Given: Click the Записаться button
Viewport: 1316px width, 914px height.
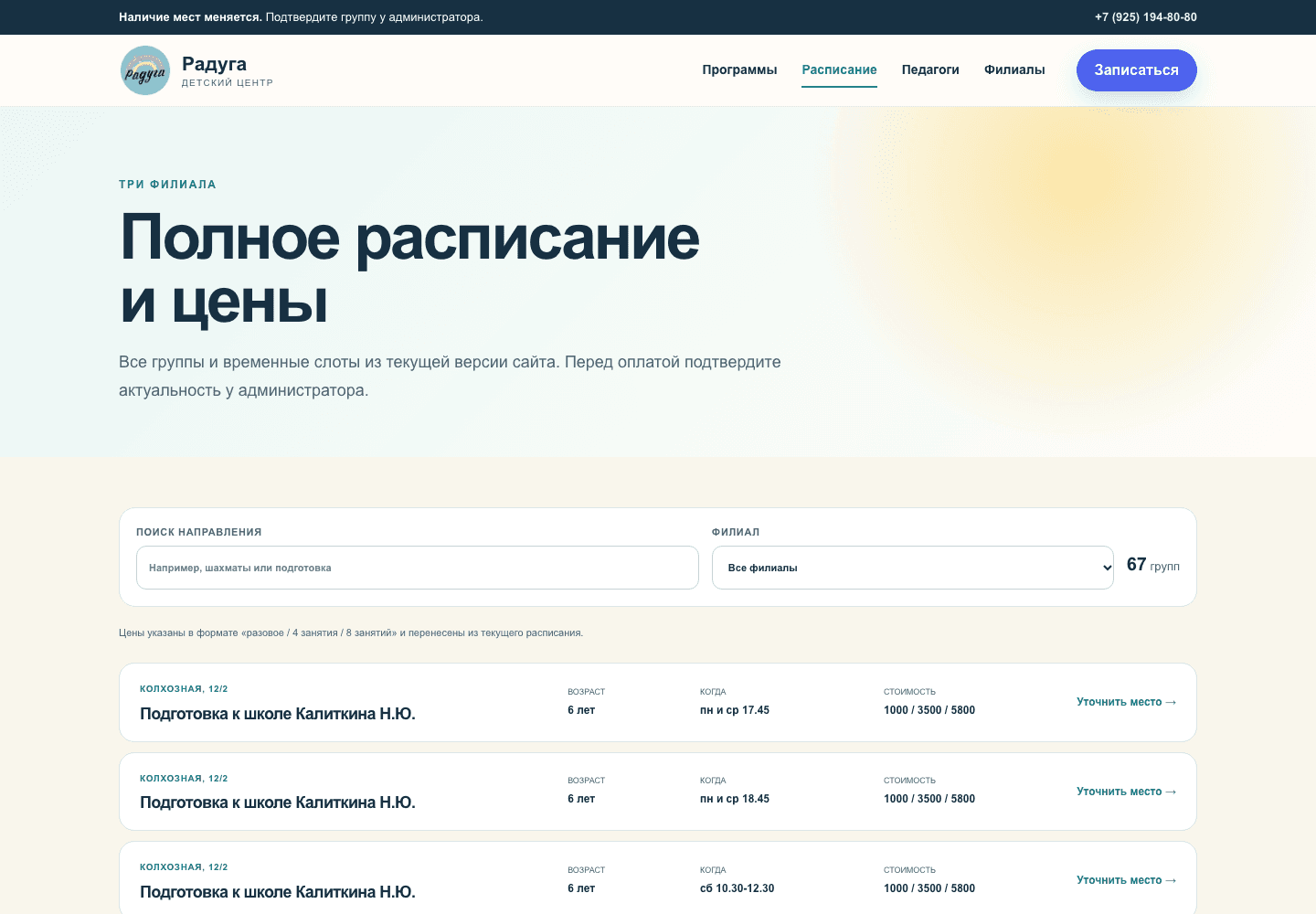Looking at the screenshot, I should 1137,70.
